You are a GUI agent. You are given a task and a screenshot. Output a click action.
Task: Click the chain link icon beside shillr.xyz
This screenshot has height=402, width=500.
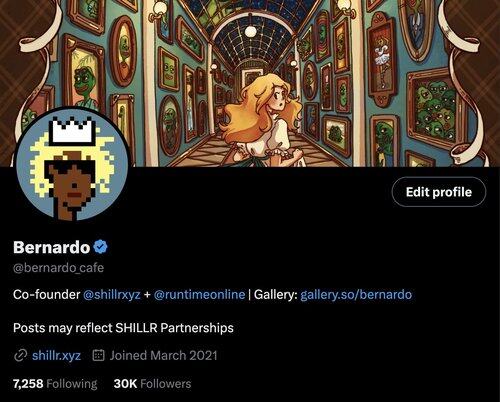click(21, 355)
